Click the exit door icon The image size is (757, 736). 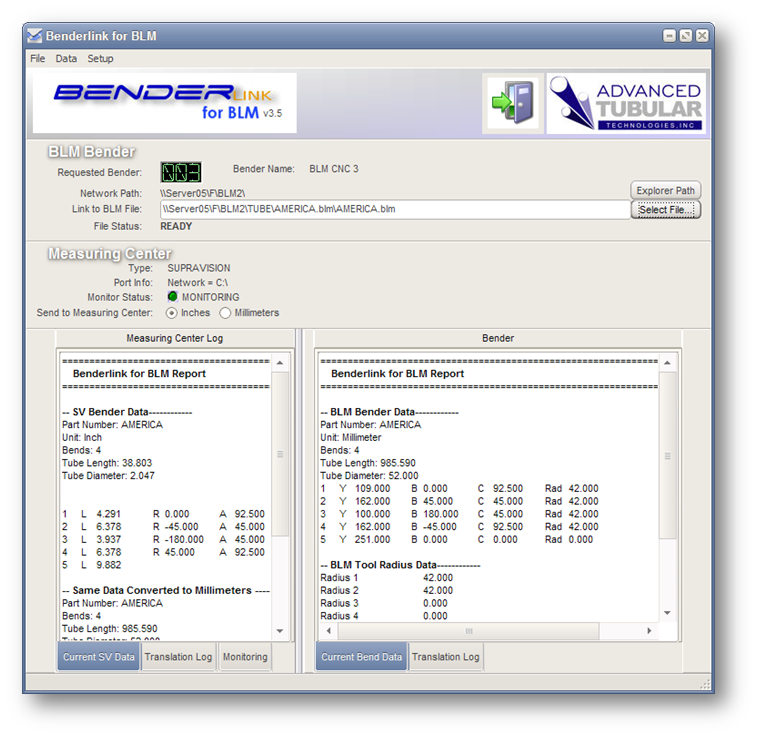coord(512,104)
